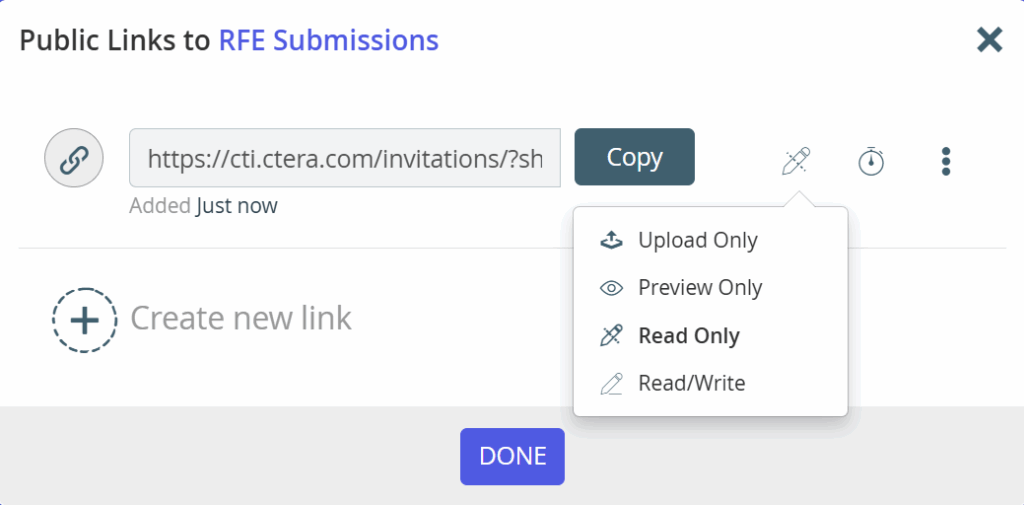This screenshot has width=1024, height=505.
Task: Choose Preview Only from the permissions menu
Action: [700, 288]
